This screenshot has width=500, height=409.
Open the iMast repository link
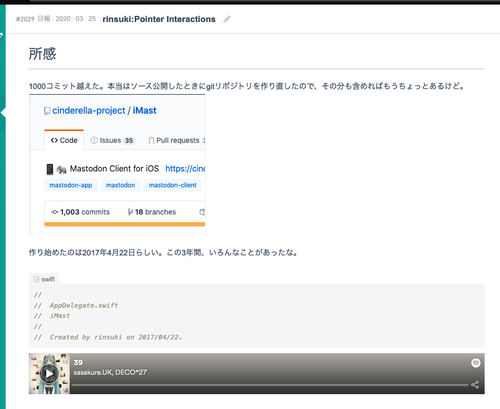pyautogui.click(x=144, y=110)
